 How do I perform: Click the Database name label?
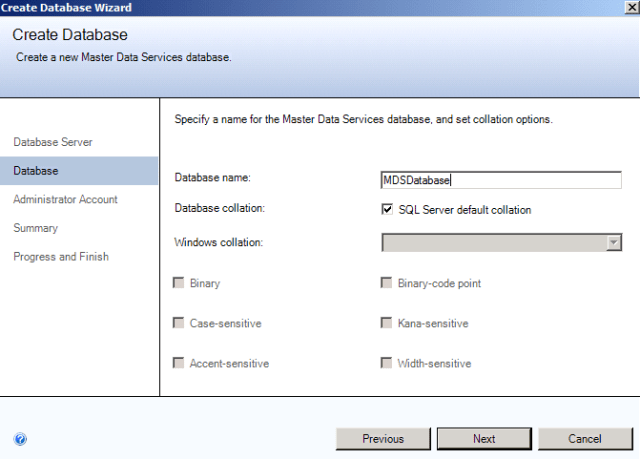click(x=212, y=177)
